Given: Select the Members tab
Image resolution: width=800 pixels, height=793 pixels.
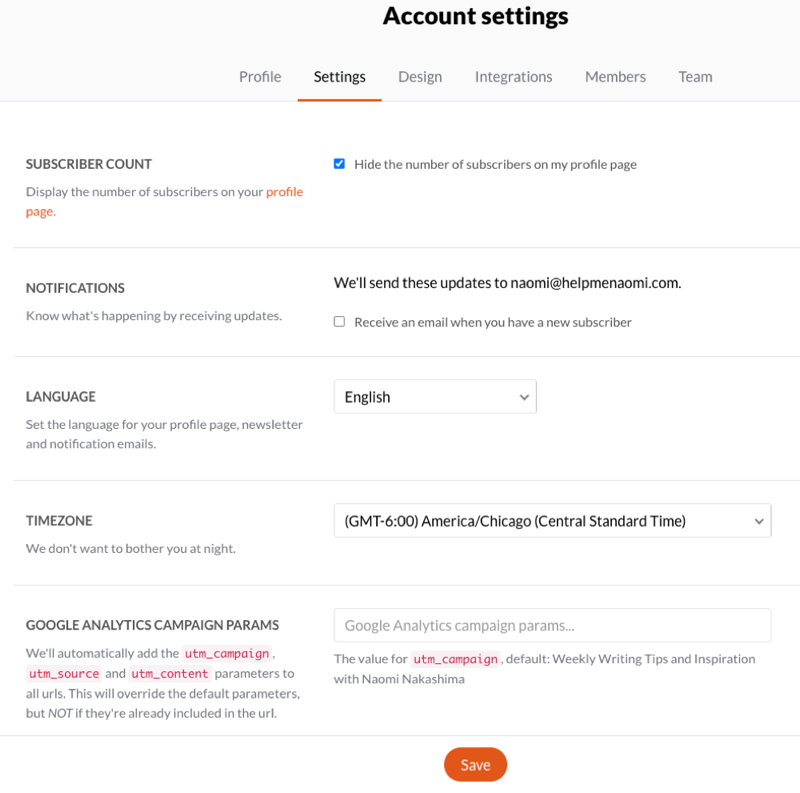Looking at the screenshot, I should [615, 77].
